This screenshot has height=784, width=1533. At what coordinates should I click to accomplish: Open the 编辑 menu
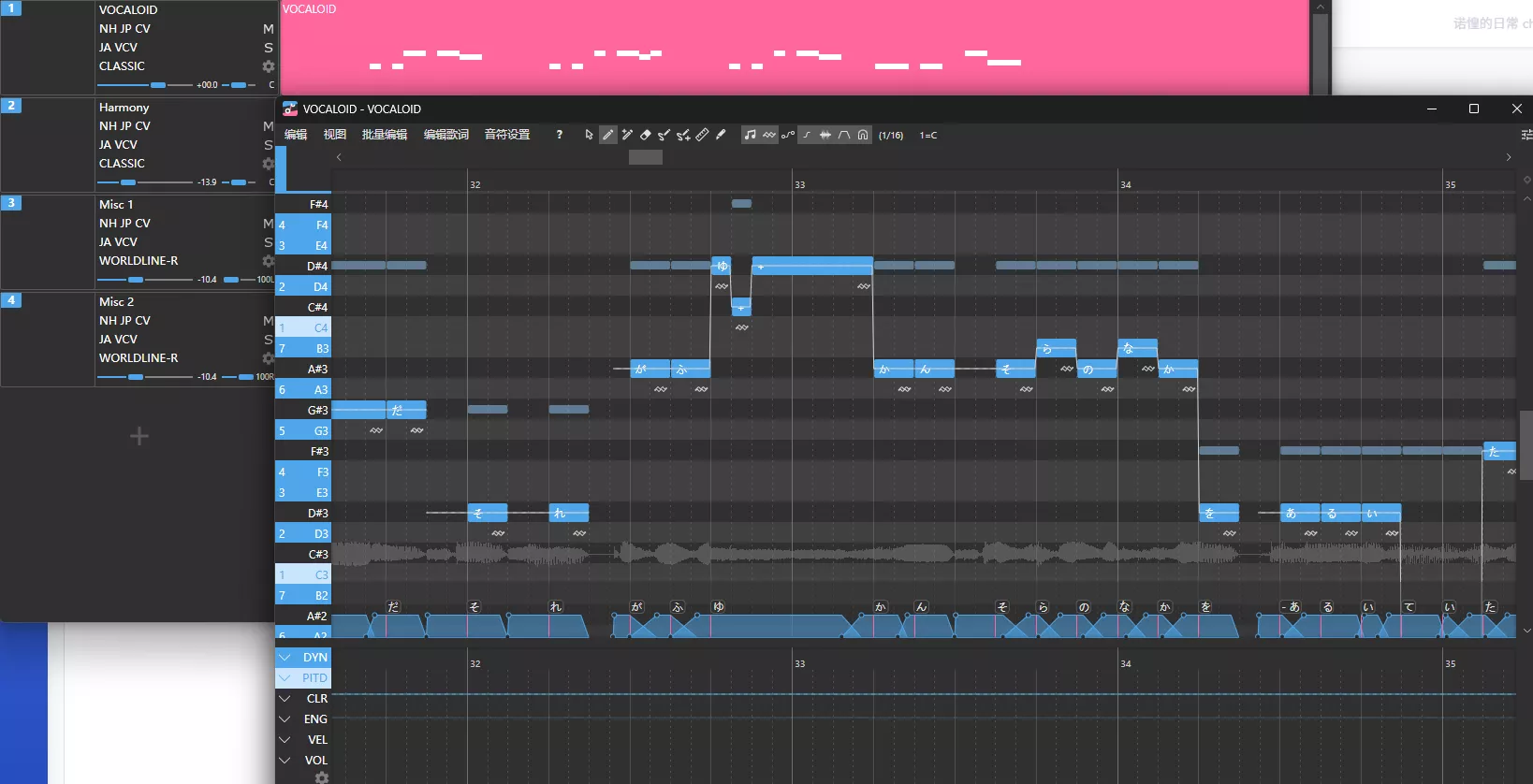point(296,135)
